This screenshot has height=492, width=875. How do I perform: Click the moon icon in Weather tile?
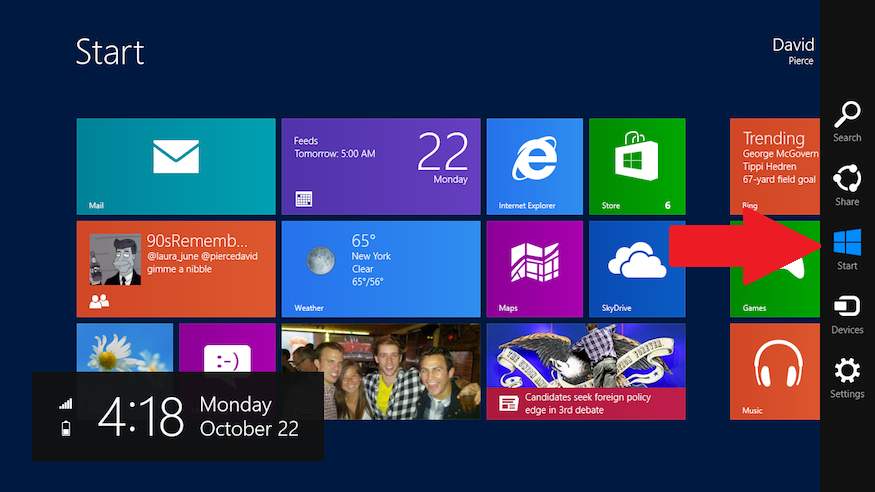coord(321,261)
